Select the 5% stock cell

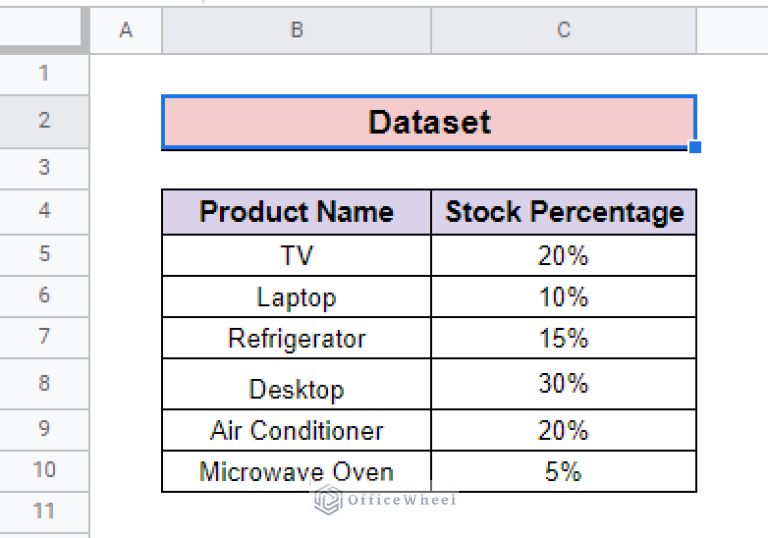pos(564,472)
